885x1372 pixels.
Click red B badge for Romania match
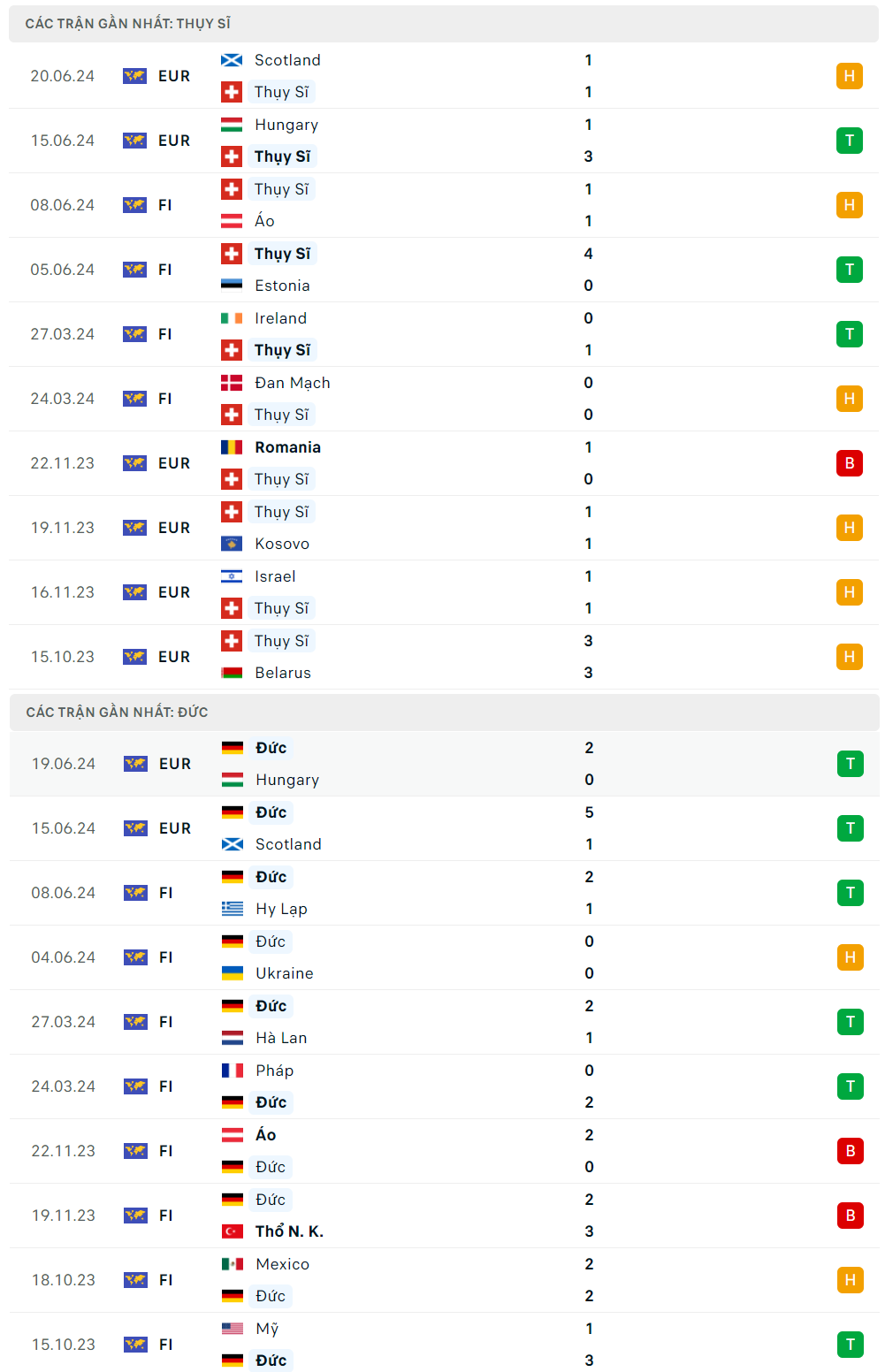(x=849, y=463)
